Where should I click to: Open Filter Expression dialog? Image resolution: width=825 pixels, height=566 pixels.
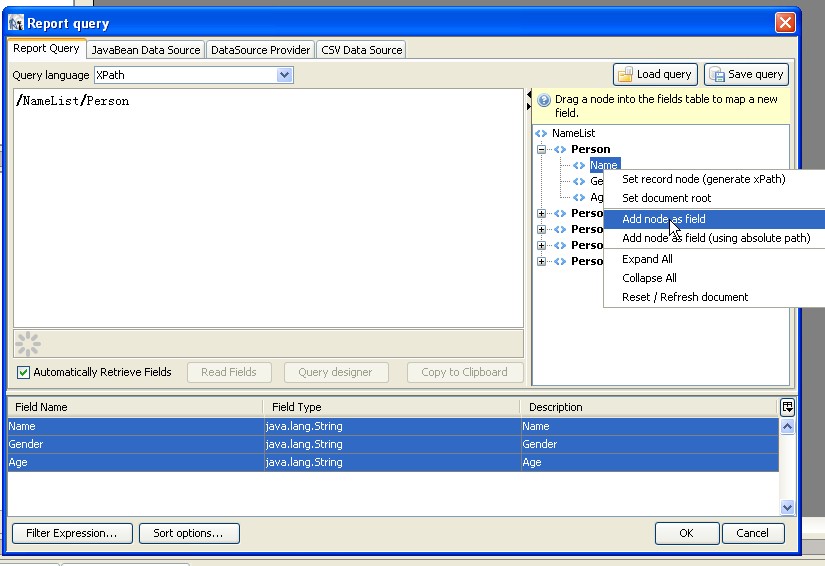click(72, 533)
